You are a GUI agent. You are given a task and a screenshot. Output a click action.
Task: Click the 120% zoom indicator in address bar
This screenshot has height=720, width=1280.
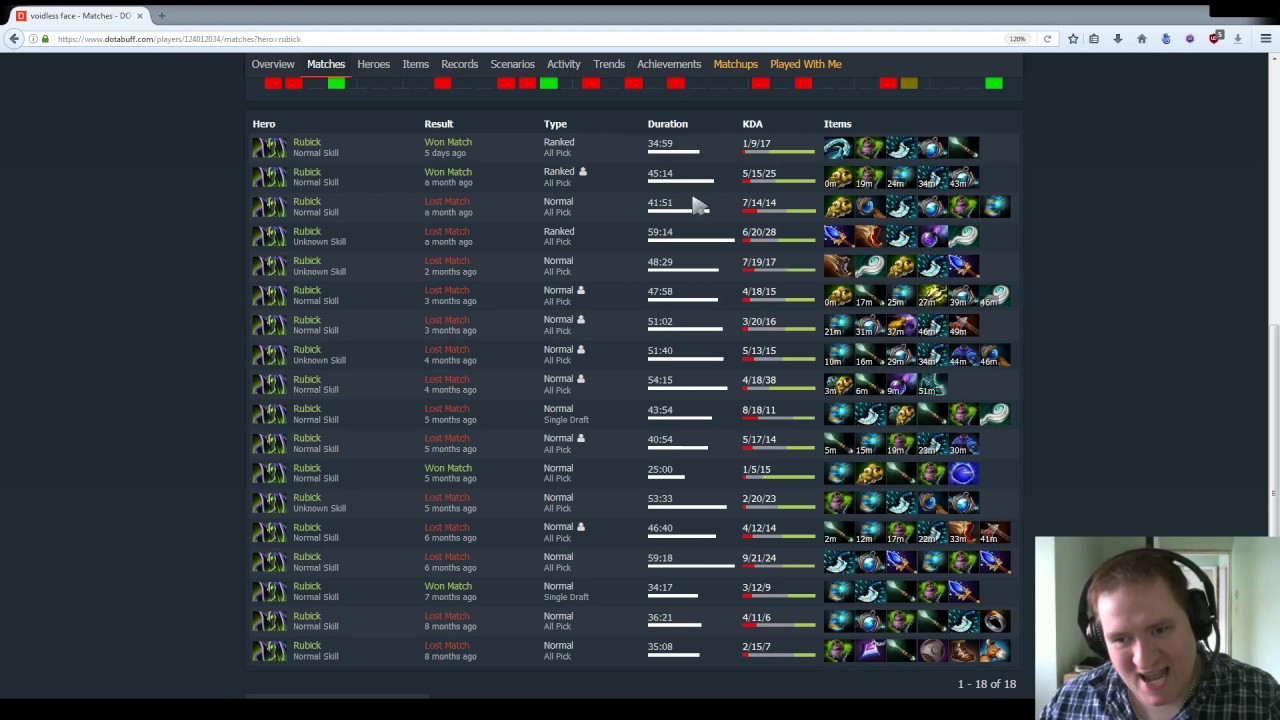click(x=1017, y=39)
